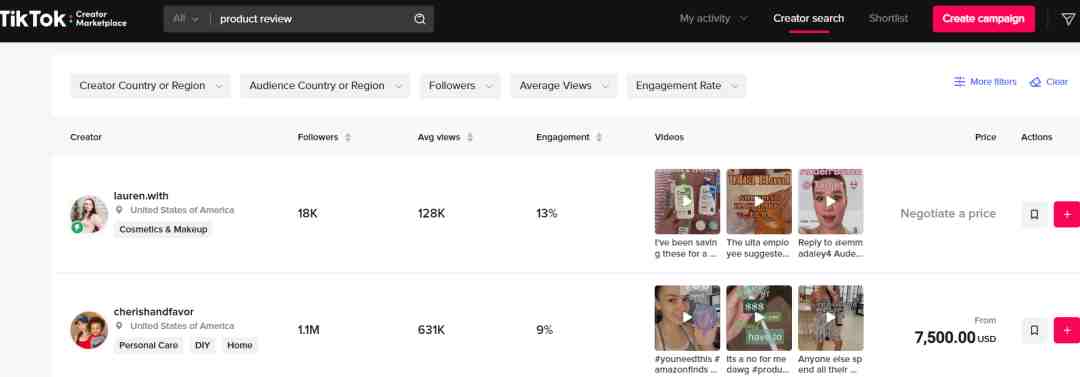Click the Create campaign button
The image size is (1080, 377).
coord(984,19)
